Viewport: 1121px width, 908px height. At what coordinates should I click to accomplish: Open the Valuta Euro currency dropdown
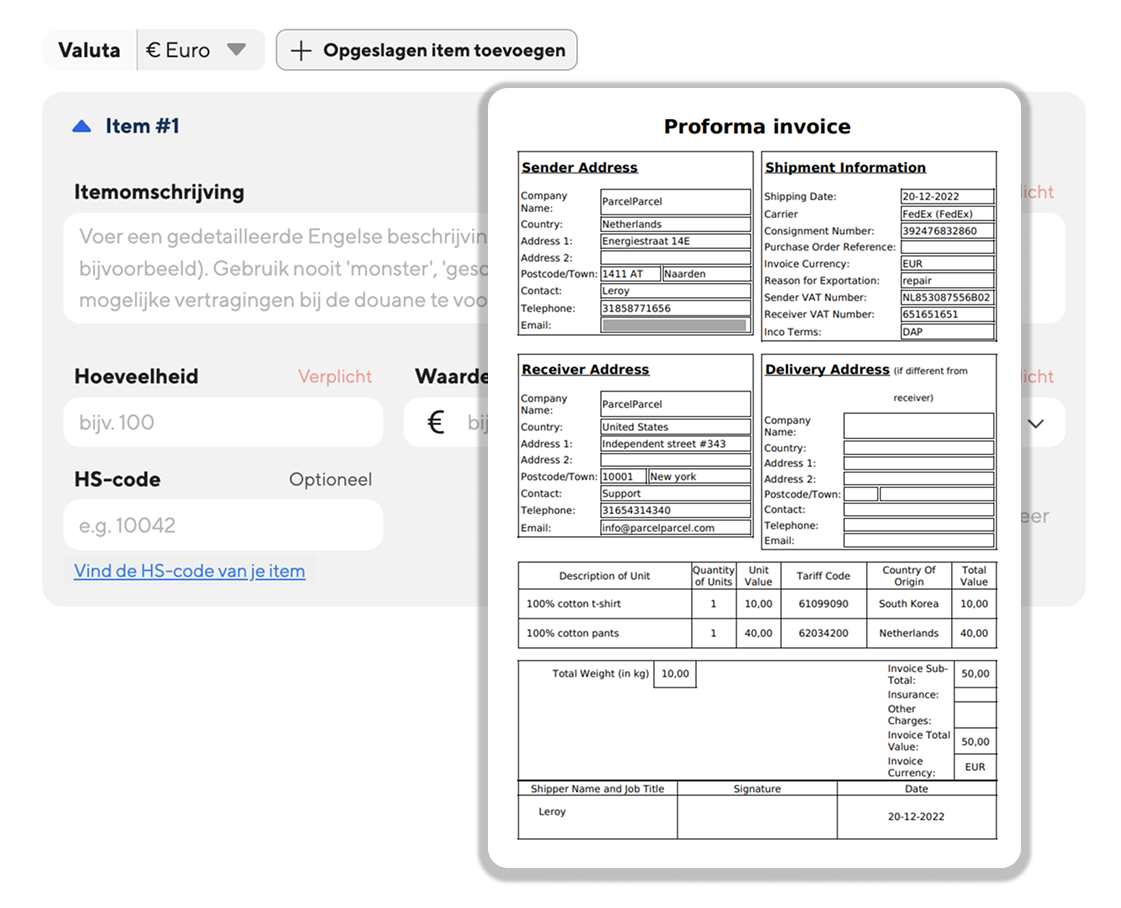pyautogui.click(x=200, y=50)
